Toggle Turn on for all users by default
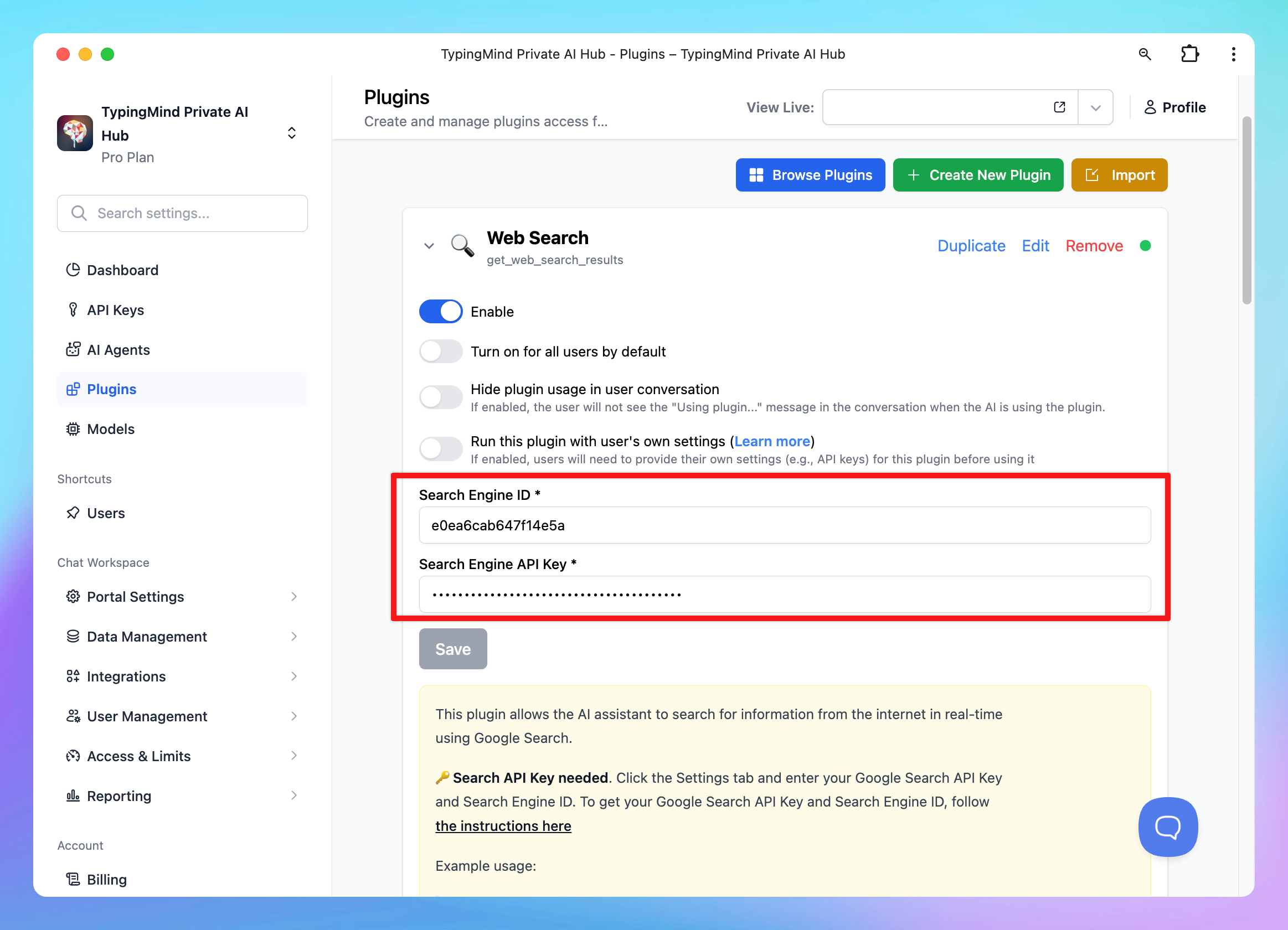The height and width of the screenshot is (930, 1288). tap(441, 352)
